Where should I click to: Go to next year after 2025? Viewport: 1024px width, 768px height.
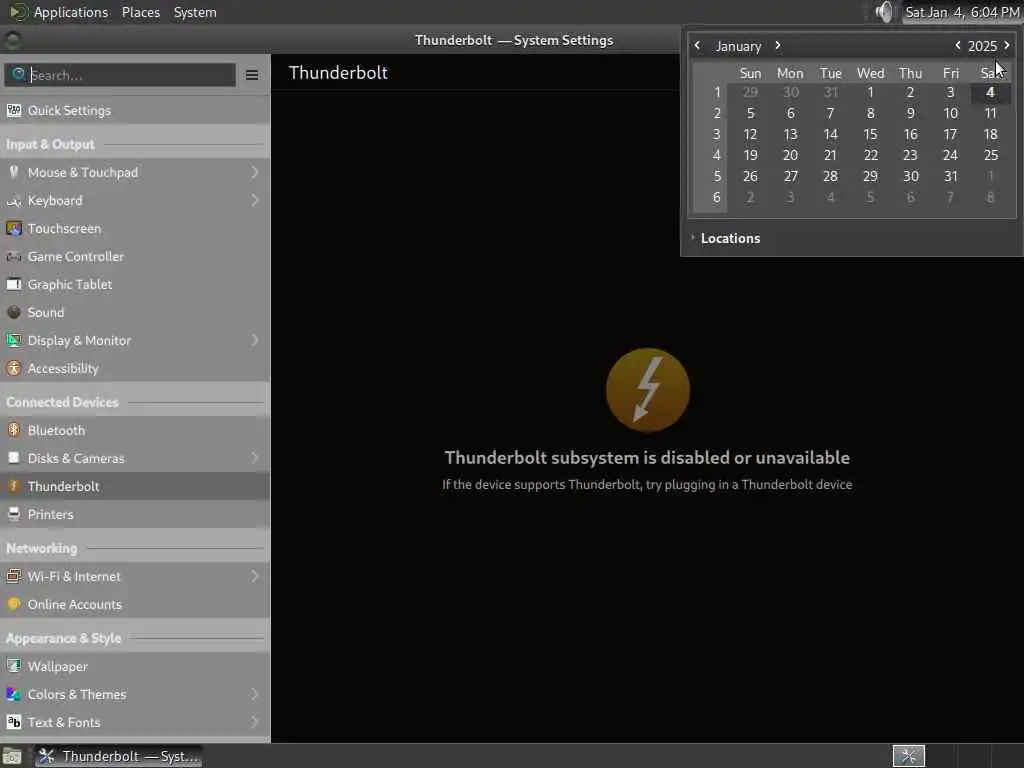tap(1007, 46)
